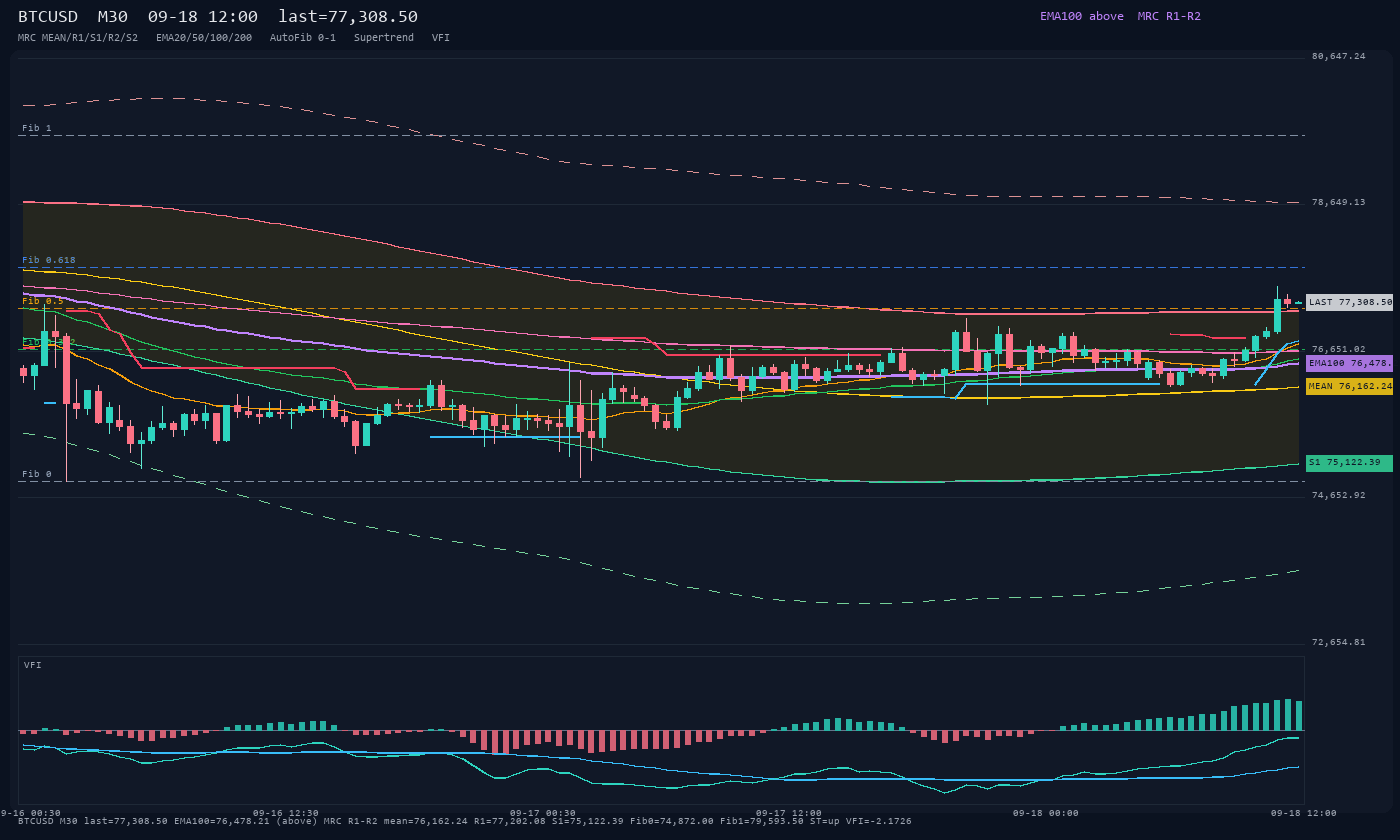This screenshot has height=840, width=1400.
Task: Click the BTCUSD symbol in the chart title
Action: click(48, 16)
